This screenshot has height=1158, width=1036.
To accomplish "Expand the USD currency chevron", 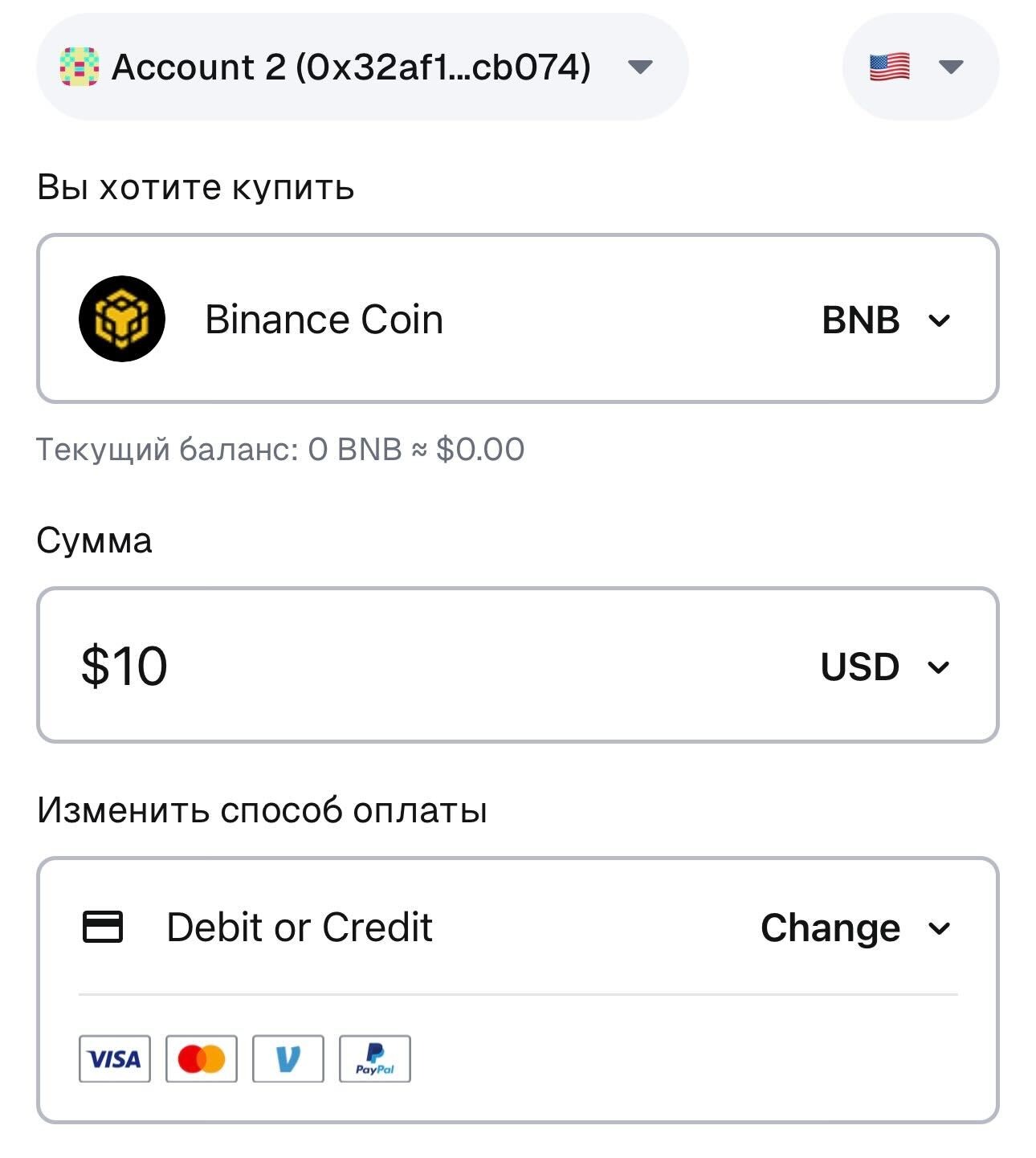I will point(939,667).
